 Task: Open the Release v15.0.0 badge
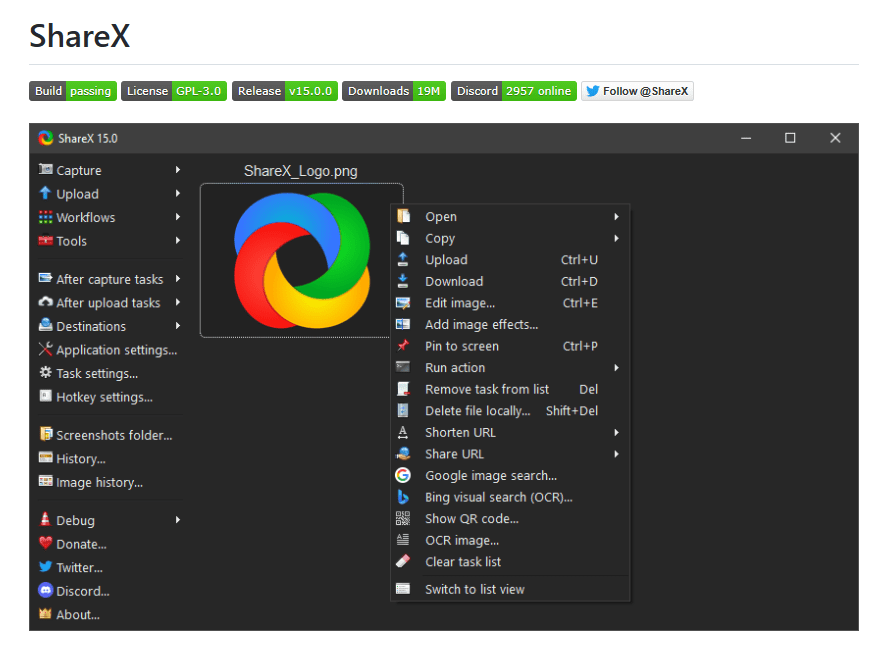[285, 91]
